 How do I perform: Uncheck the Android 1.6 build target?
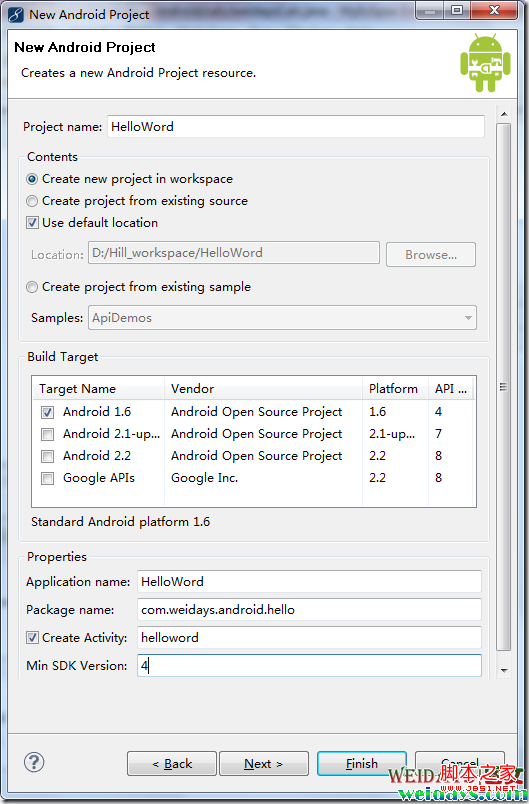click(x=48, y=412)
